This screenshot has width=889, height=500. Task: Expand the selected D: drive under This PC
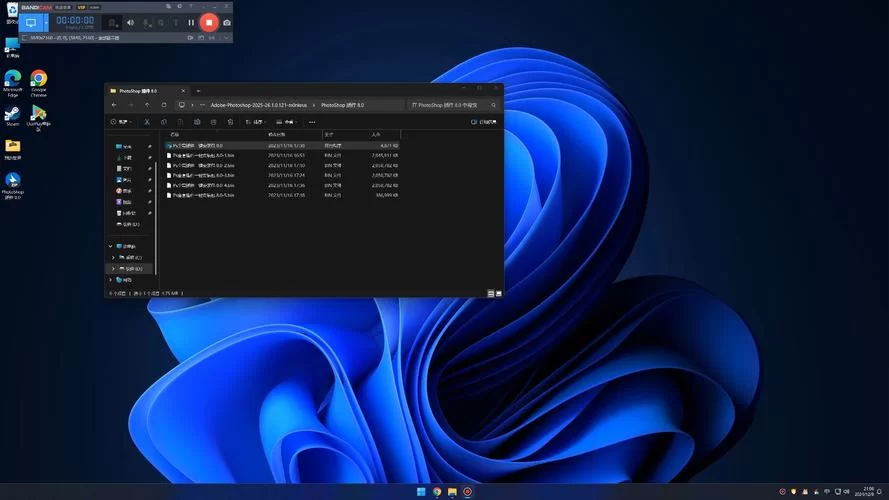click(113, 269)
